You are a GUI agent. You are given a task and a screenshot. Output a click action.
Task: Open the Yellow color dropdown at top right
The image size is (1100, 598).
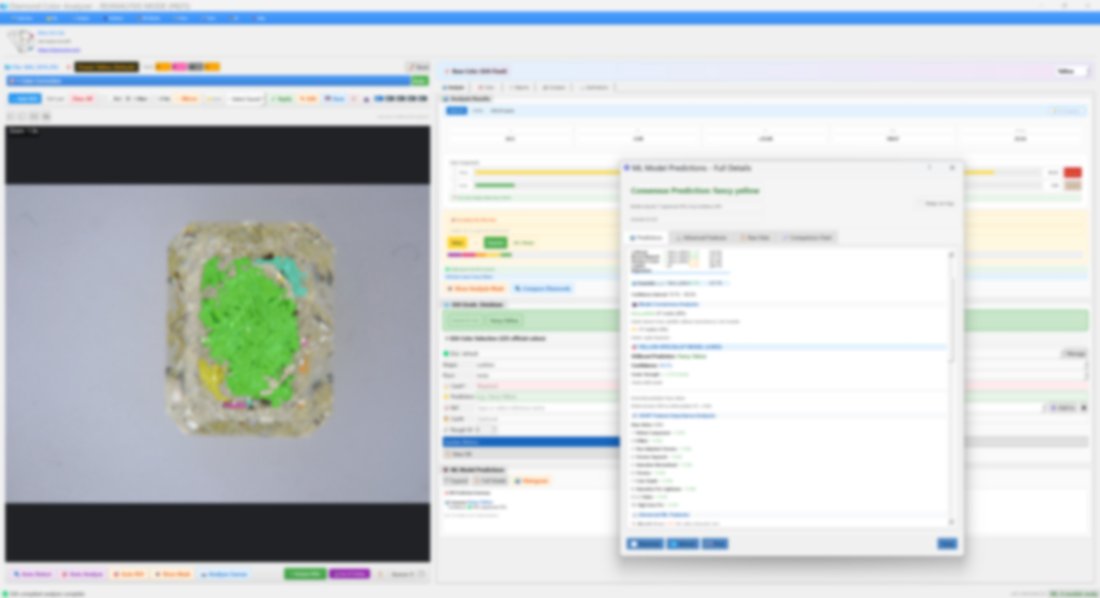pyautogui.click(x=1068, y=70)
